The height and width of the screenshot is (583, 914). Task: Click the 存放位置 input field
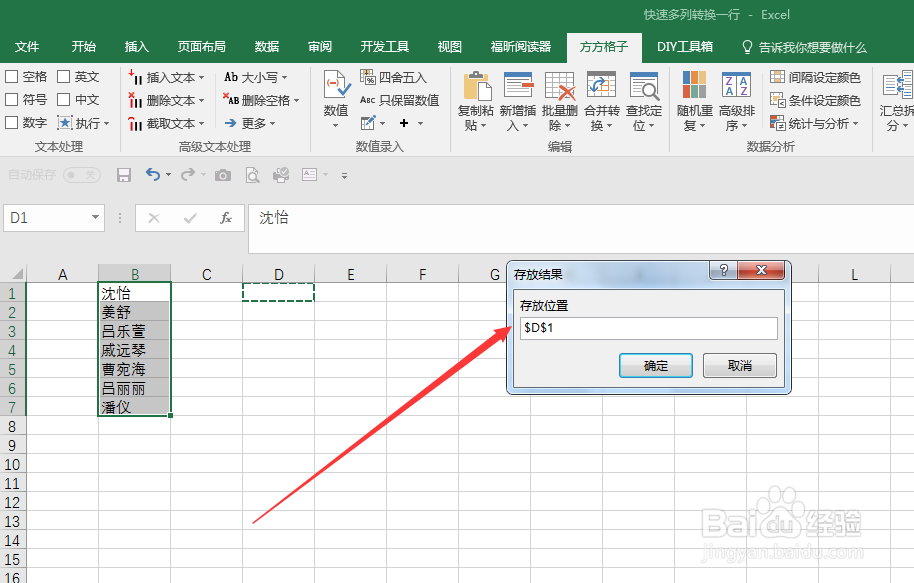click(x=648, y=328)
